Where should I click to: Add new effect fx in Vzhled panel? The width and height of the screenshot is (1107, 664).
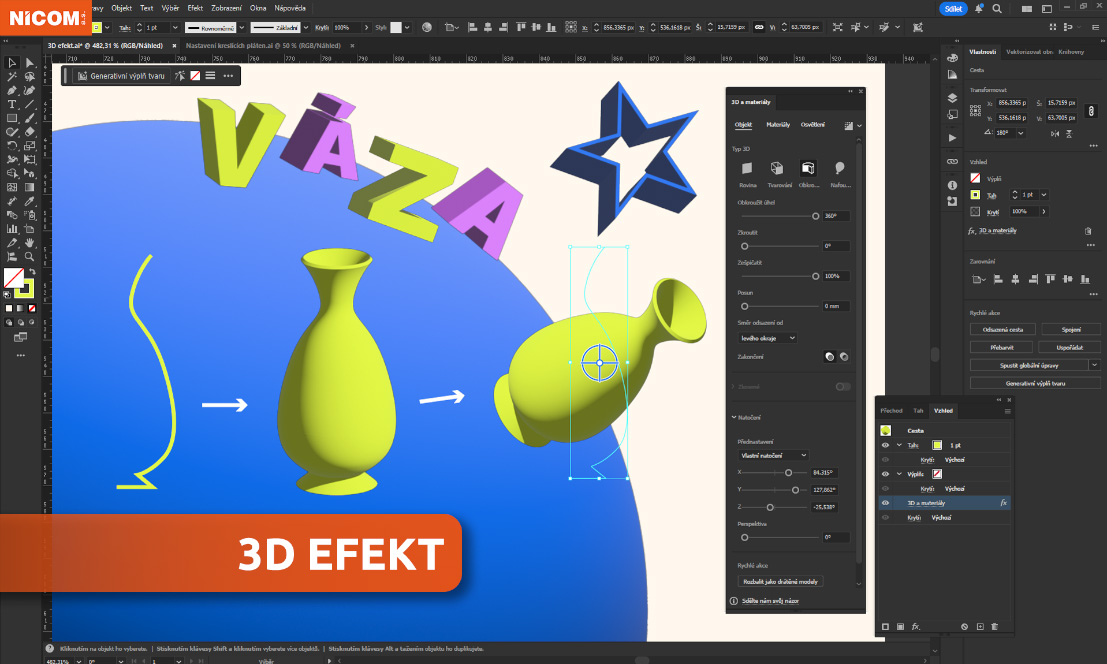(x=916, y=626)
